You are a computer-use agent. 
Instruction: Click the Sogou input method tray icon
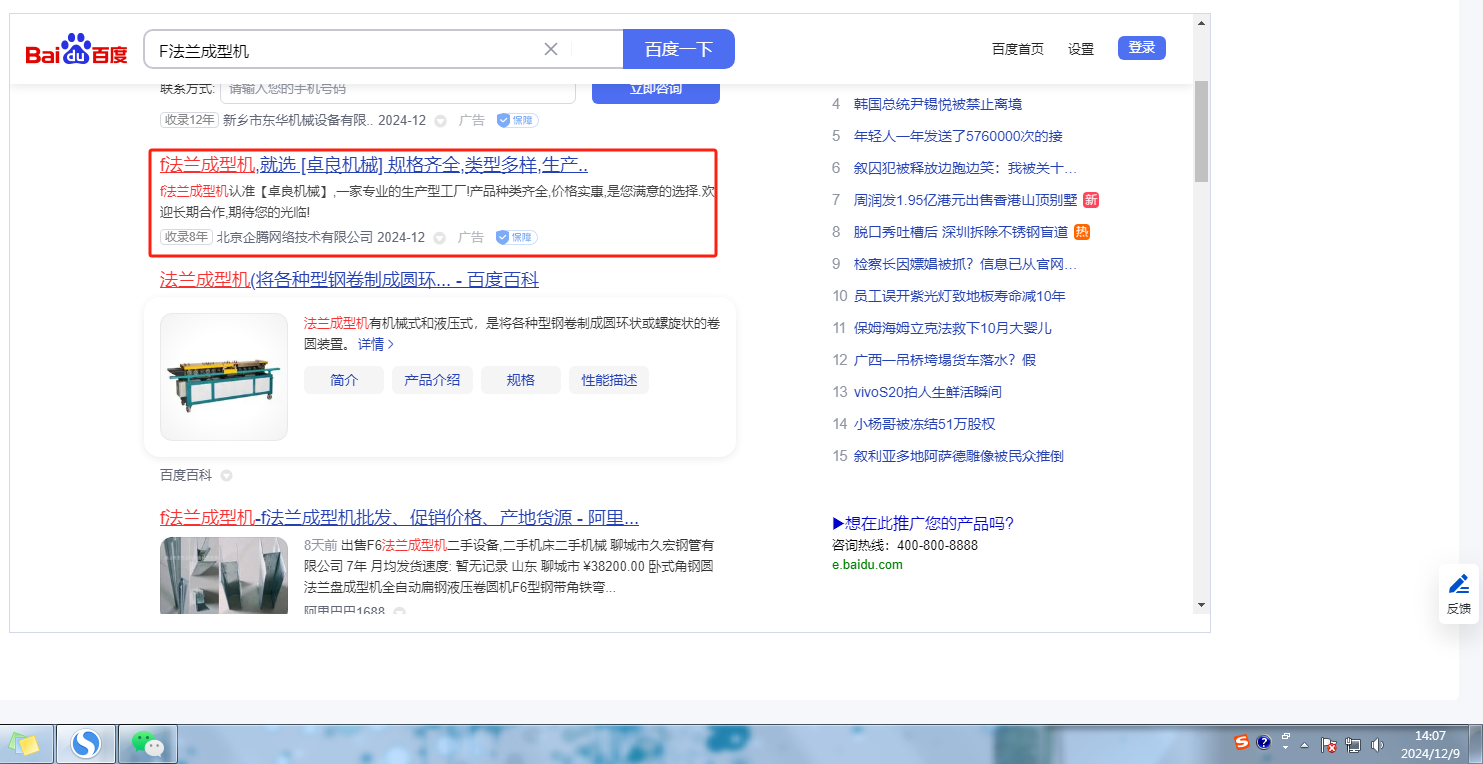pyautogui.click(x=1241, y=743)
